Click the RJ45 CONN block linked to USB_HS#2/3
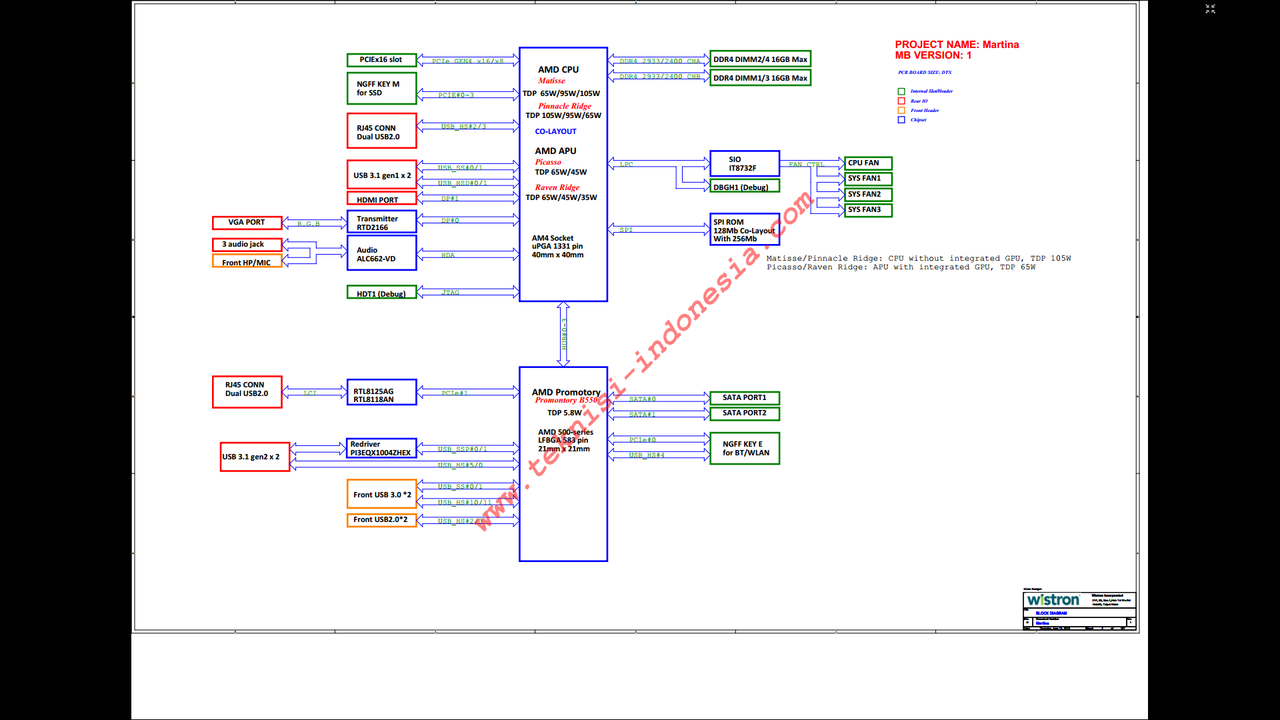1280x720 pixels. tap(381, 131)
